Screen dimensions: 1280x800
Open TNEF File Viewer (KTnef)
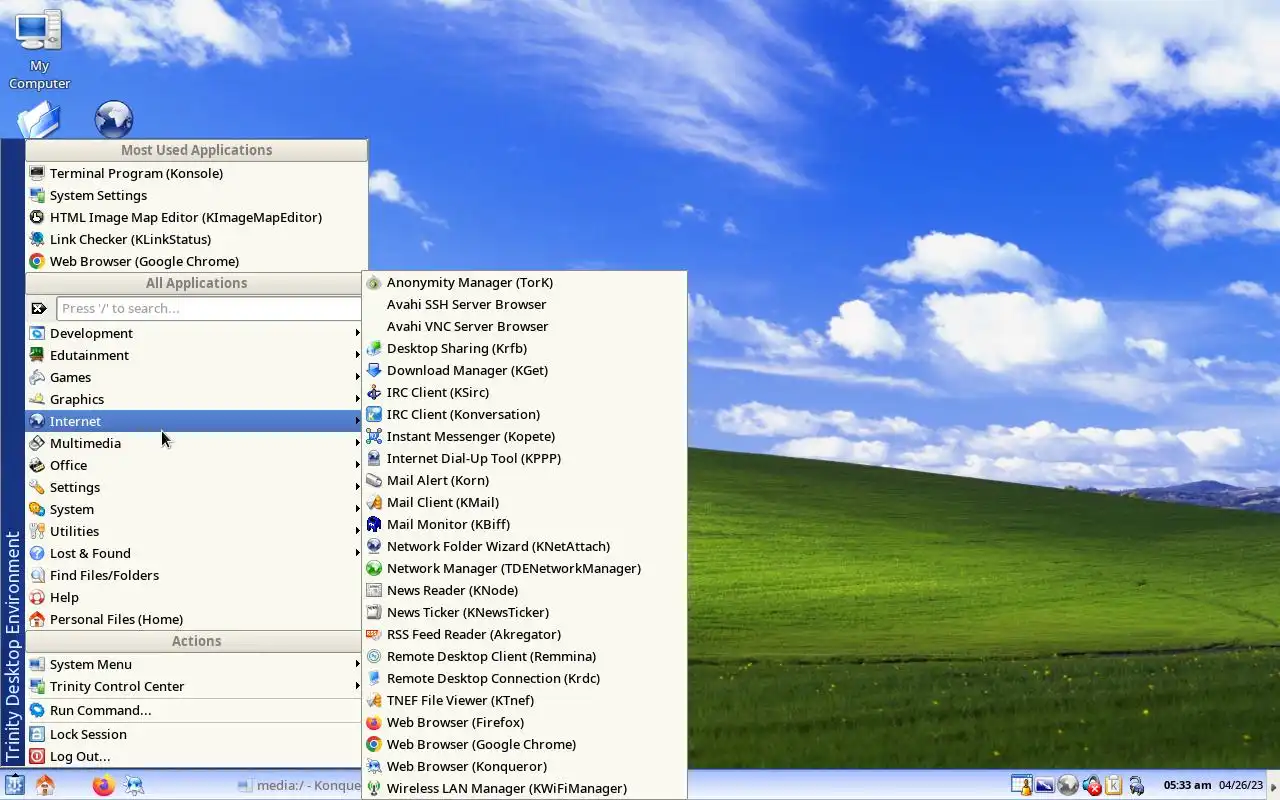[x=524, y=700]
